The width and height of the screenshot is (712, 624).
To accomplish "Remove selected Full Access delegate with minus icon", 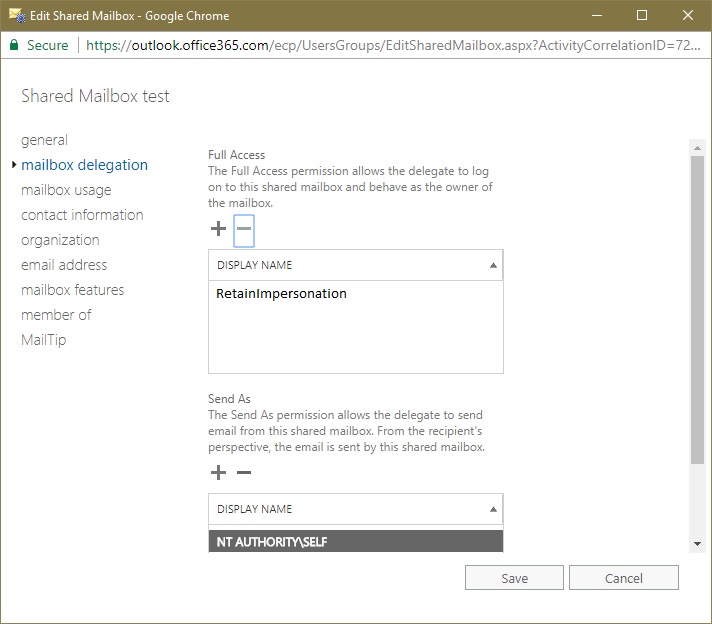I will point(244,231).
